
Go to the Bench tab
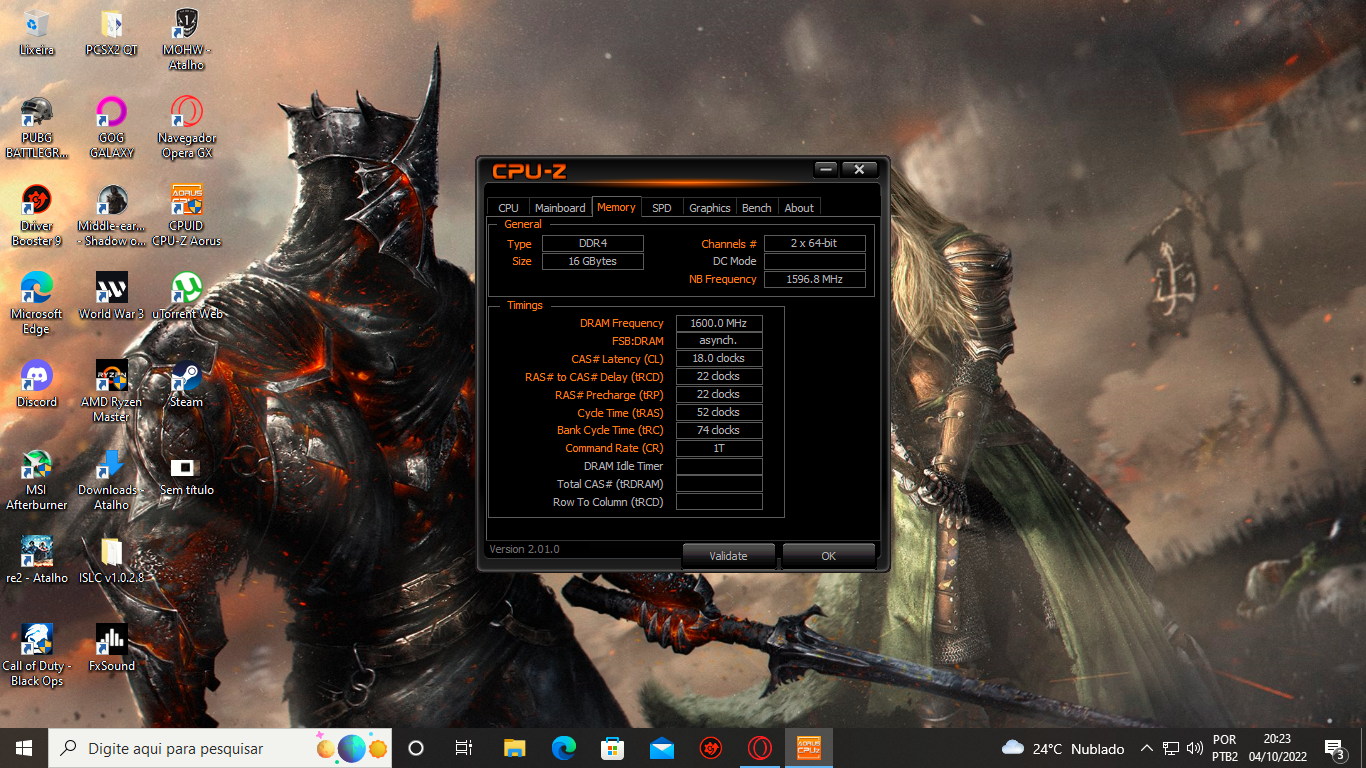point(757,208)
